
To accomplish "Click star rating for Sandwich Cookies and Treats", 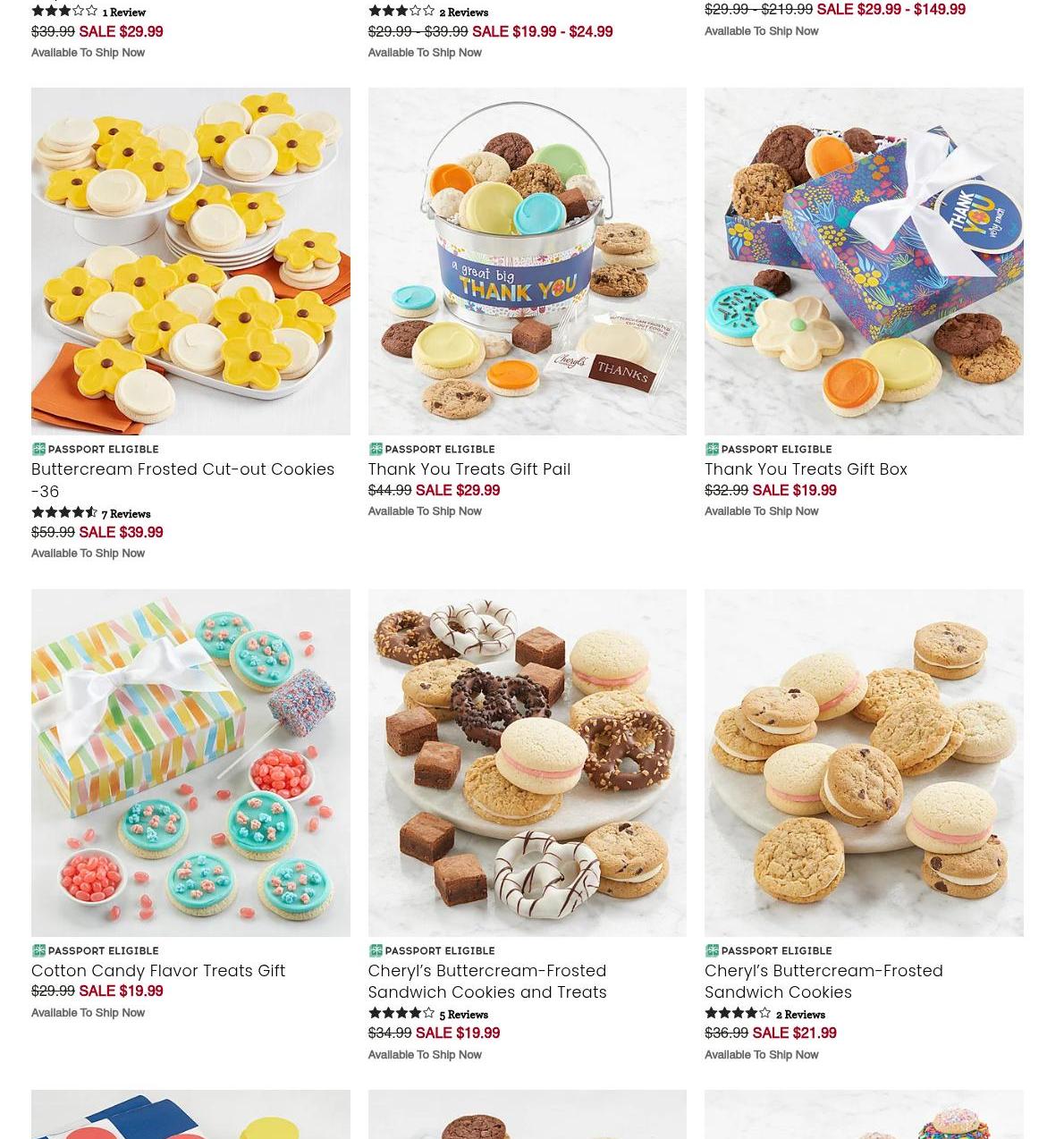I will point(401,1014).
